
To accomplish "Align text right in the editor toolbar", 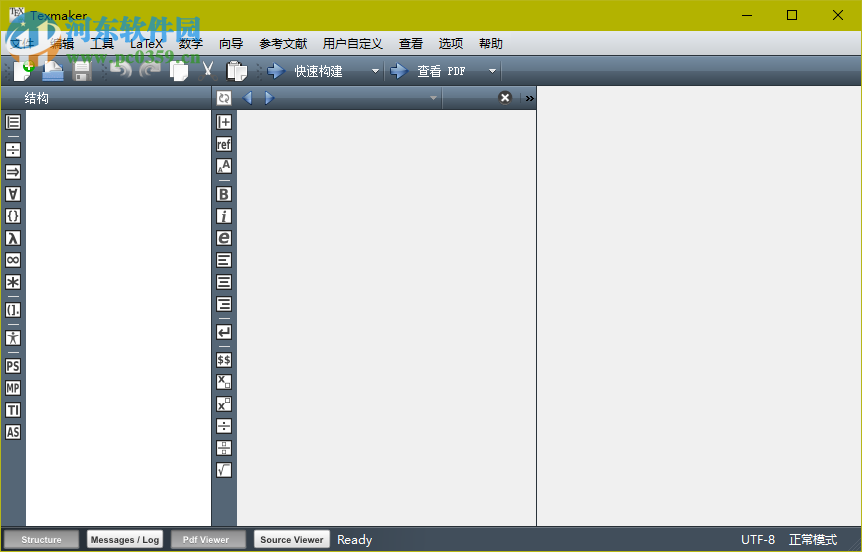I will tap(224, 304).
